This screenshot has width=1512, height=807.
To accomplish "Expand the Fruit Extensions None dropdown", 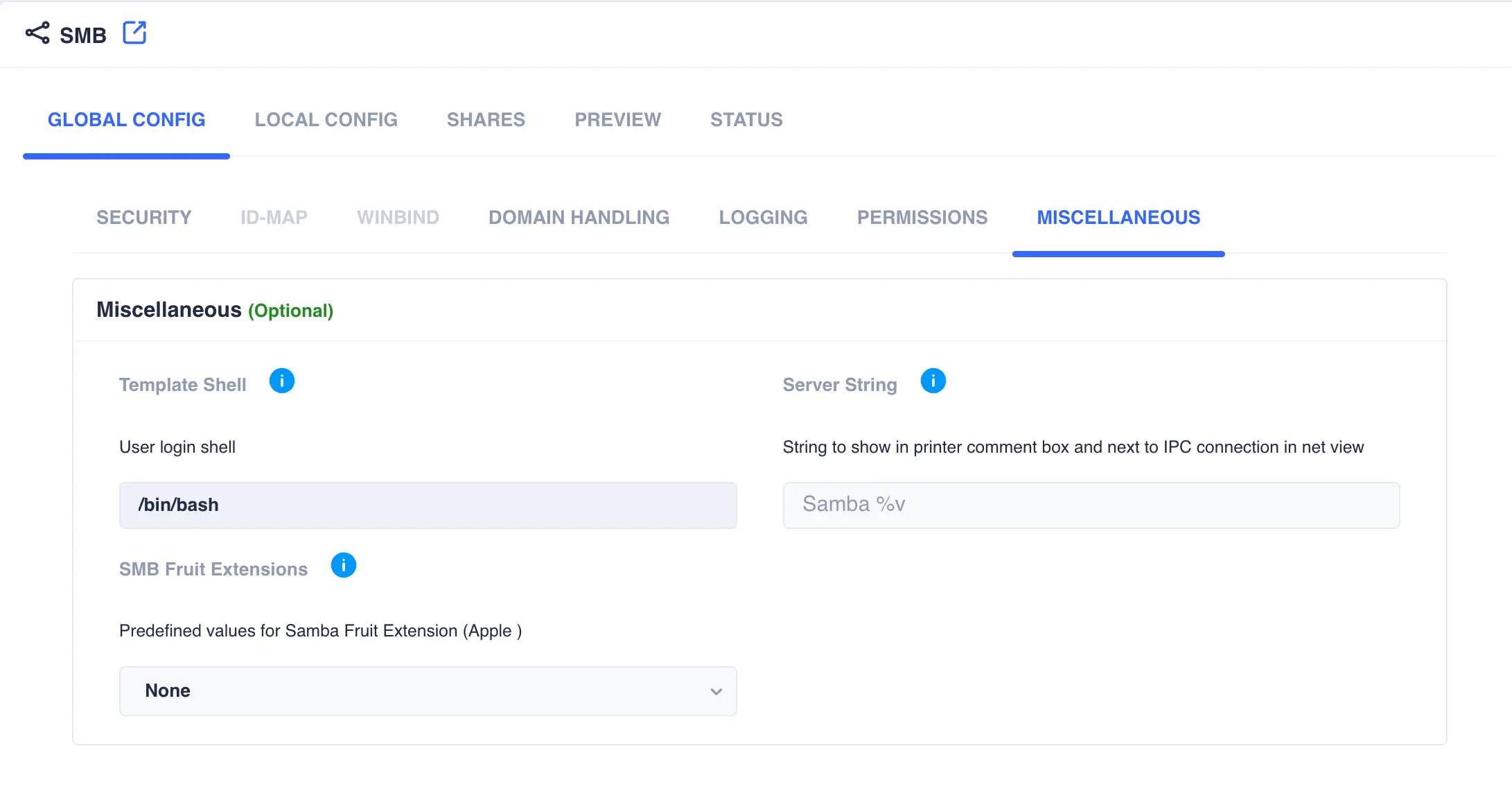I will [x=428, y=691].
